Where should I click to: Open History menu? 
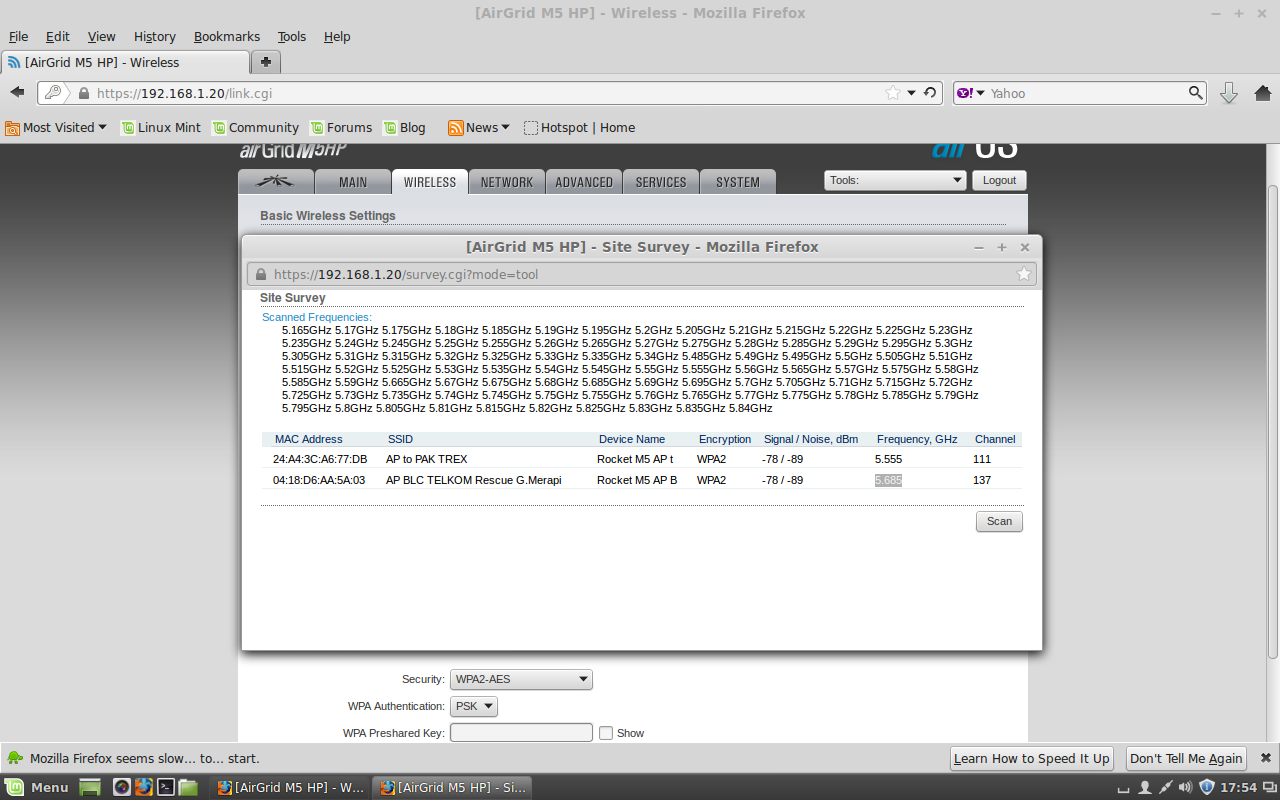[x=154, y=36]
